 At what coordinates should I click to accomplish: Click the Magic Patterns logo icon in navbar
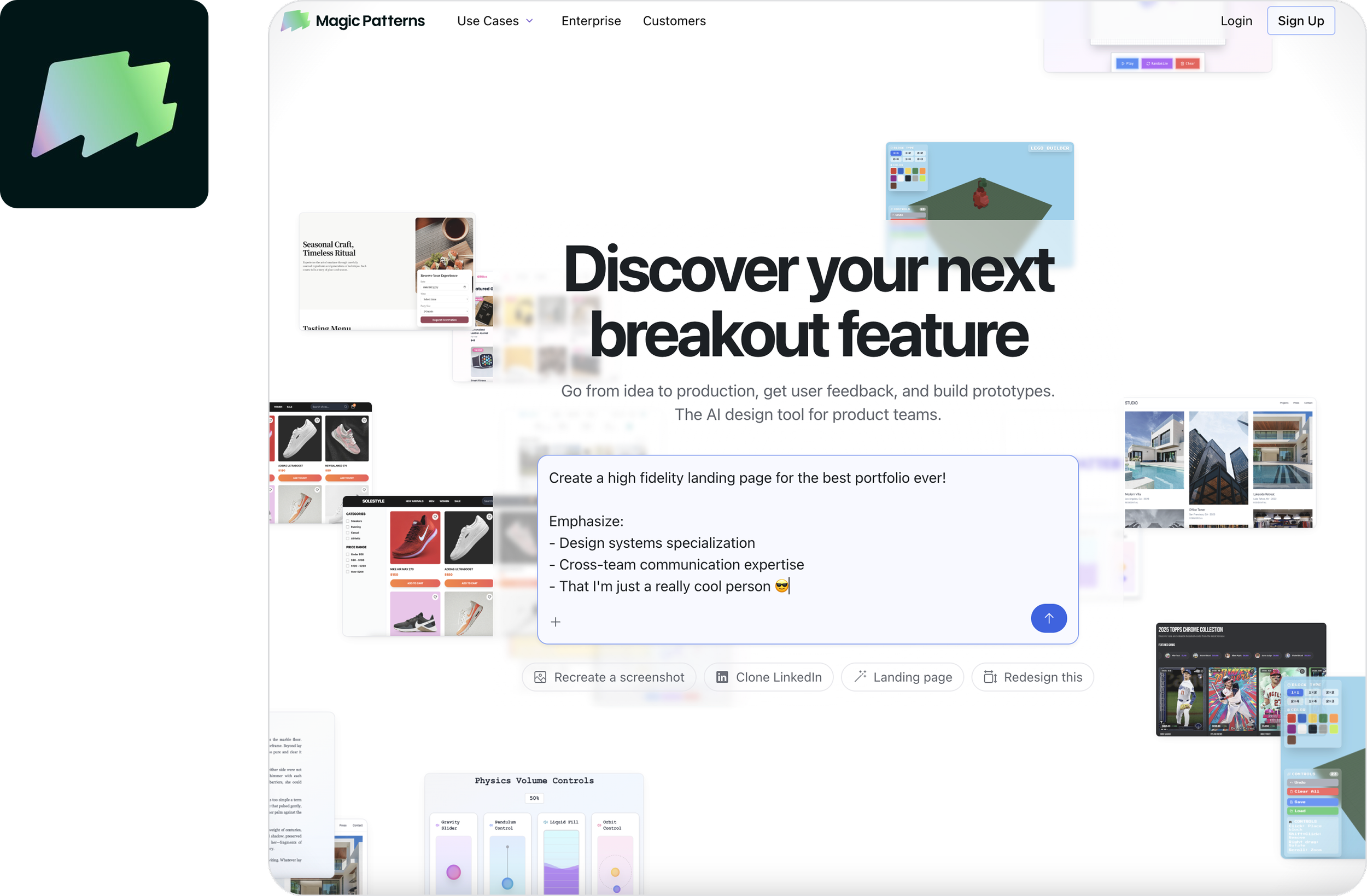point(295,21)
